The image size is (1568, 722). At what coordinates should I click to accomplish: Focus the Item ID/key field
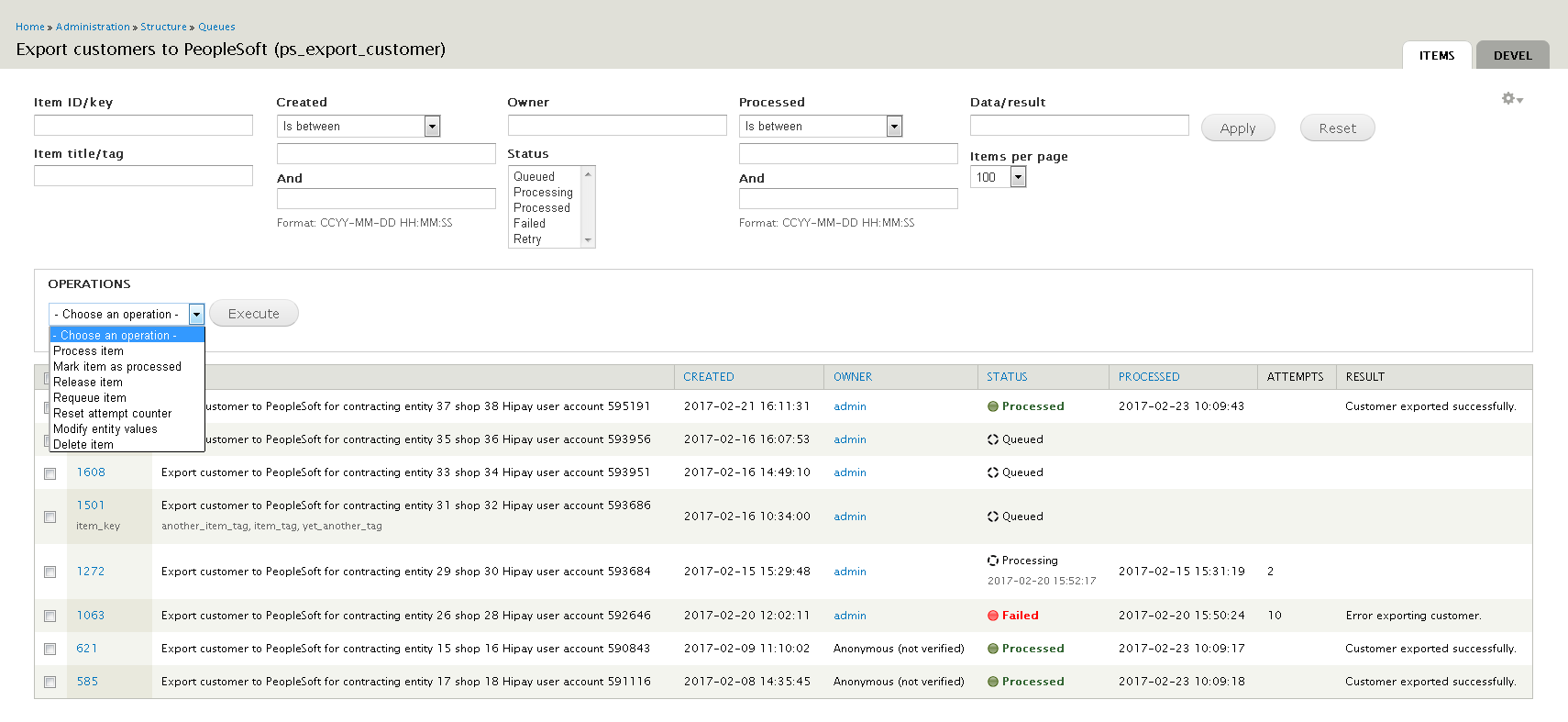(143, 125)
